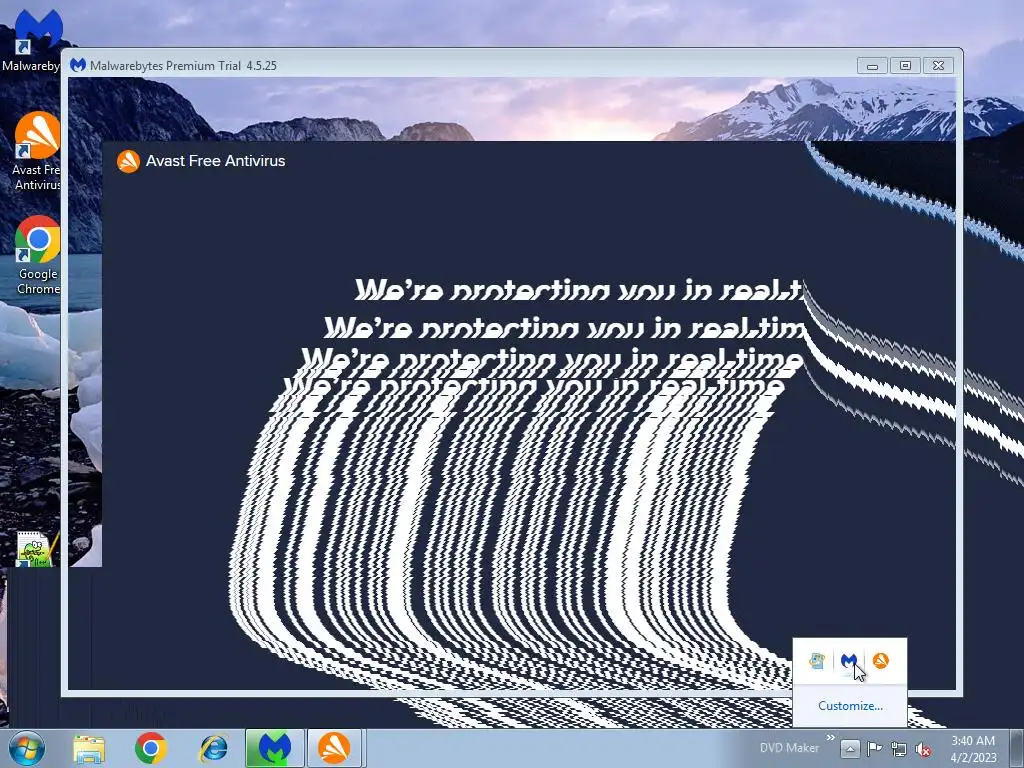The image size is (1024, 768).
Task: Click the Show Desktop strip
Action: (x=1017, y=748)
